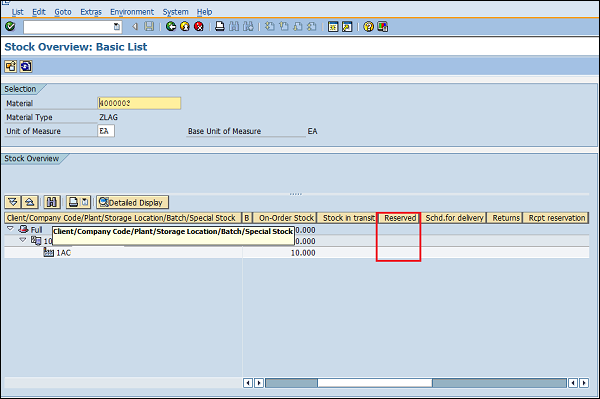
Task: Click the Rcpt reservation column header
Action: coord(556,218)
